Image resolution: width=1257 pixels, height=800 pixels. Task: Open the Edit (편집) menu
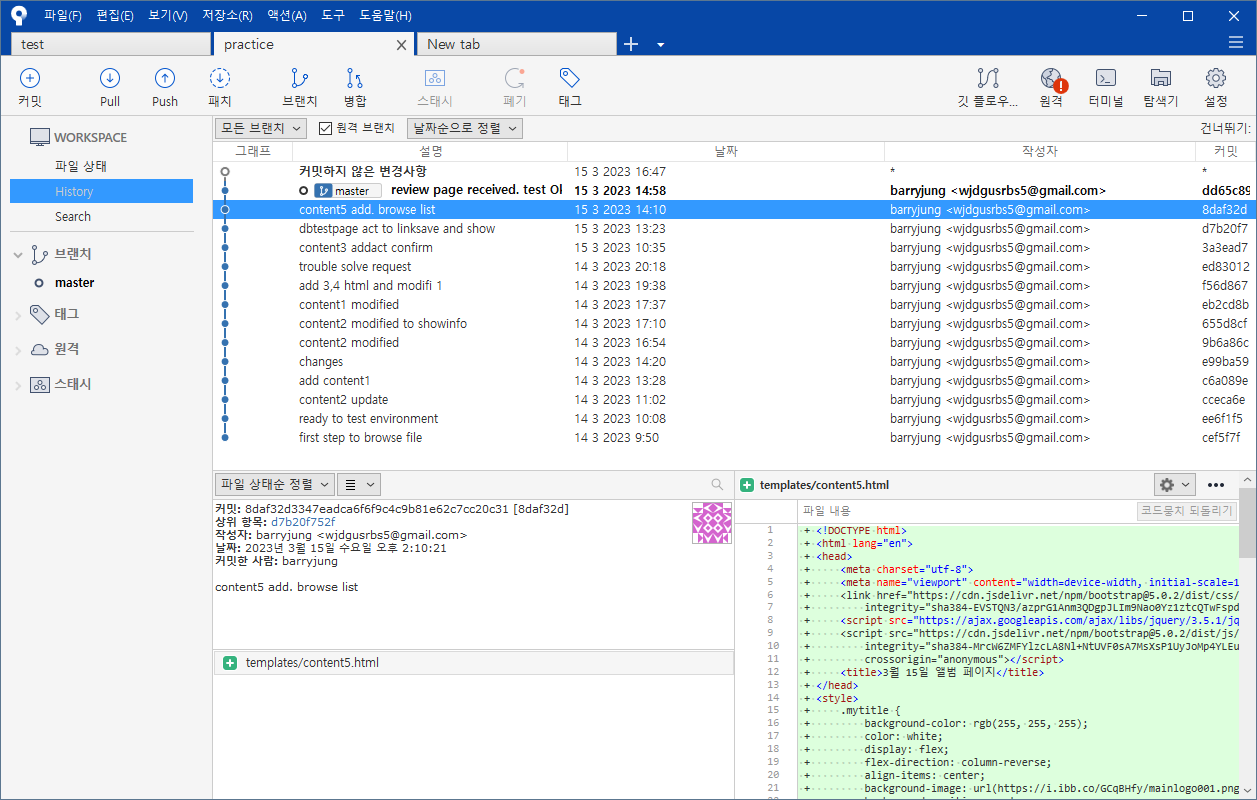point(115,16)
